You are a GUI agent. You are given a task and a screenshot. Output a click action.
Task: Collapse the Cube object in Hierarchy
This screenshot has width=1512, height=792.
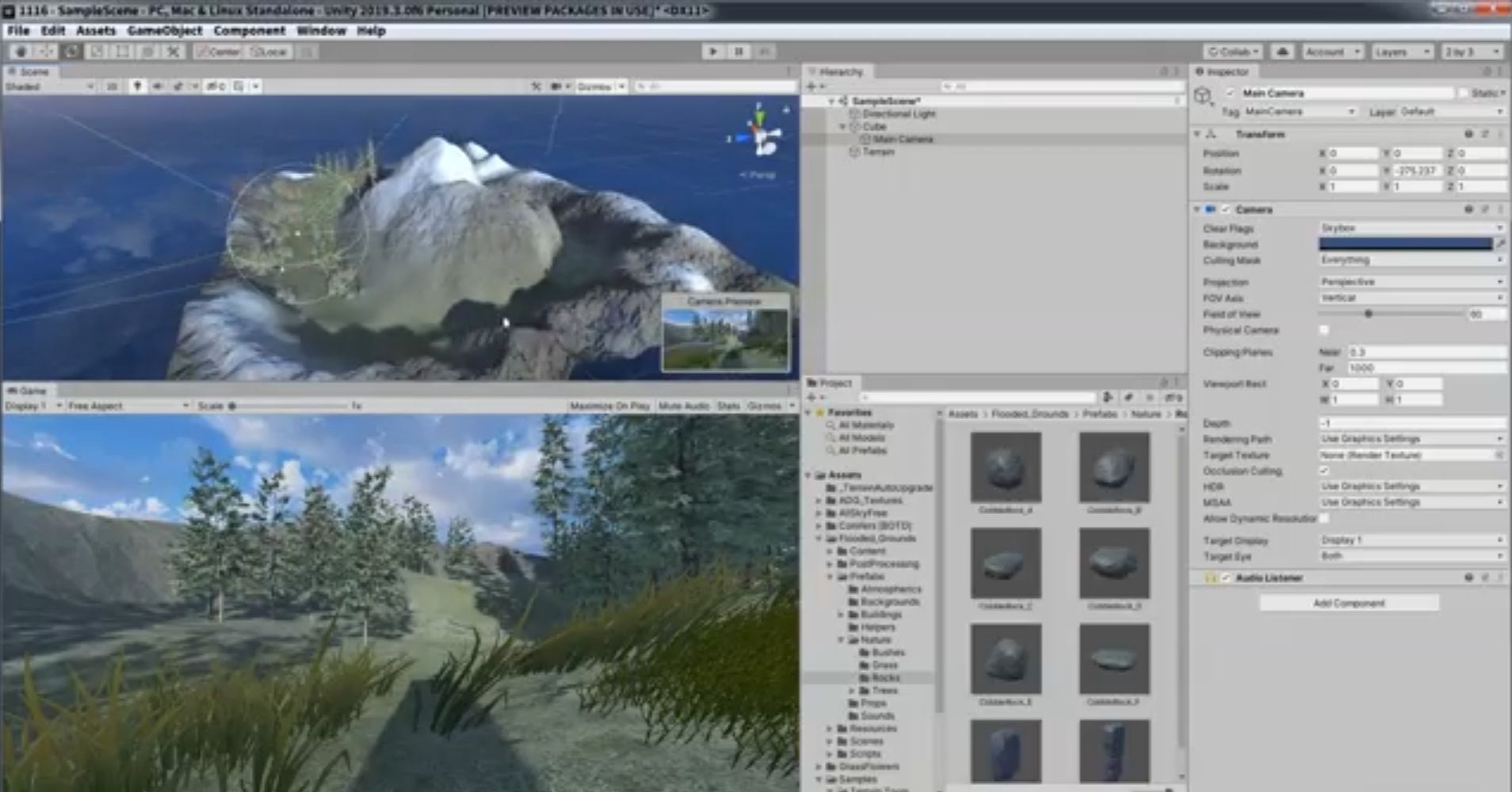click(843, 127)
